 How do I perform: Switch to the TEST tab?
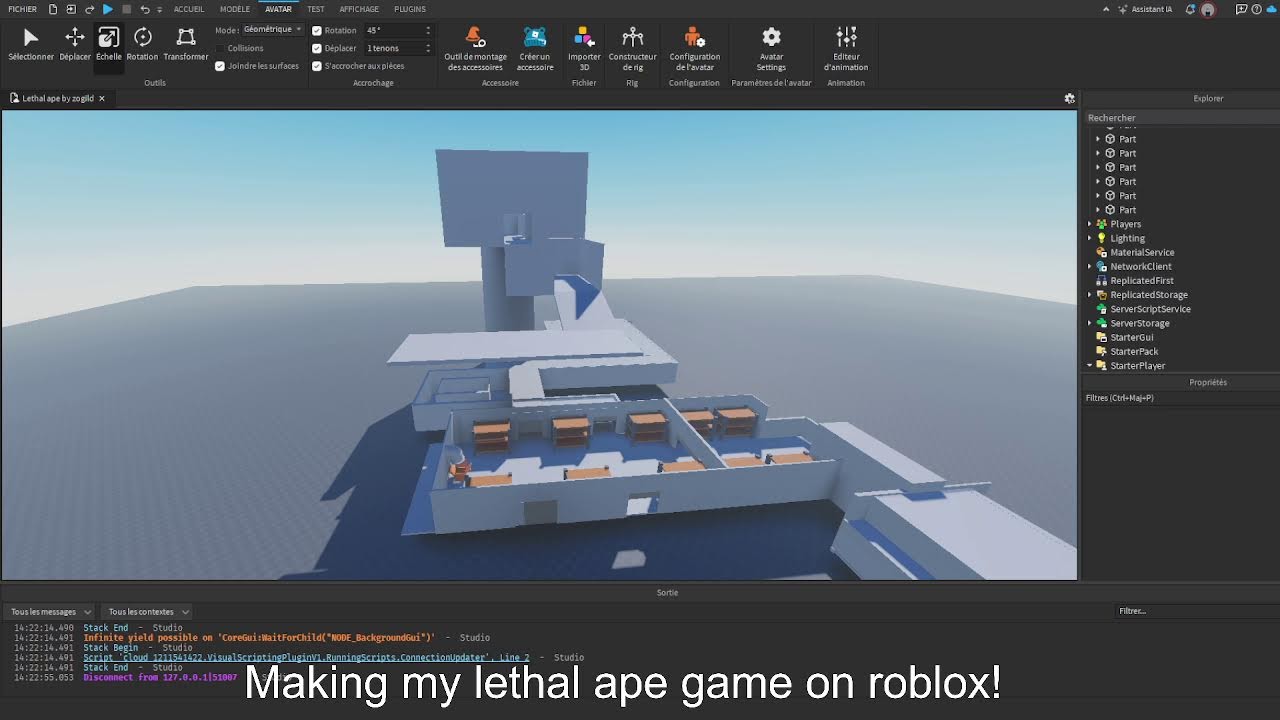pyautogui.click(x=316, y=9)
